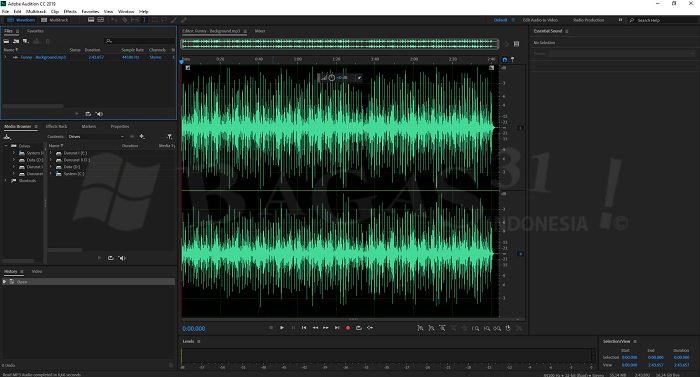Click the current time display 0:00.000
The height and width of the screenshot is (377, 700).
(x=194, y=329)
